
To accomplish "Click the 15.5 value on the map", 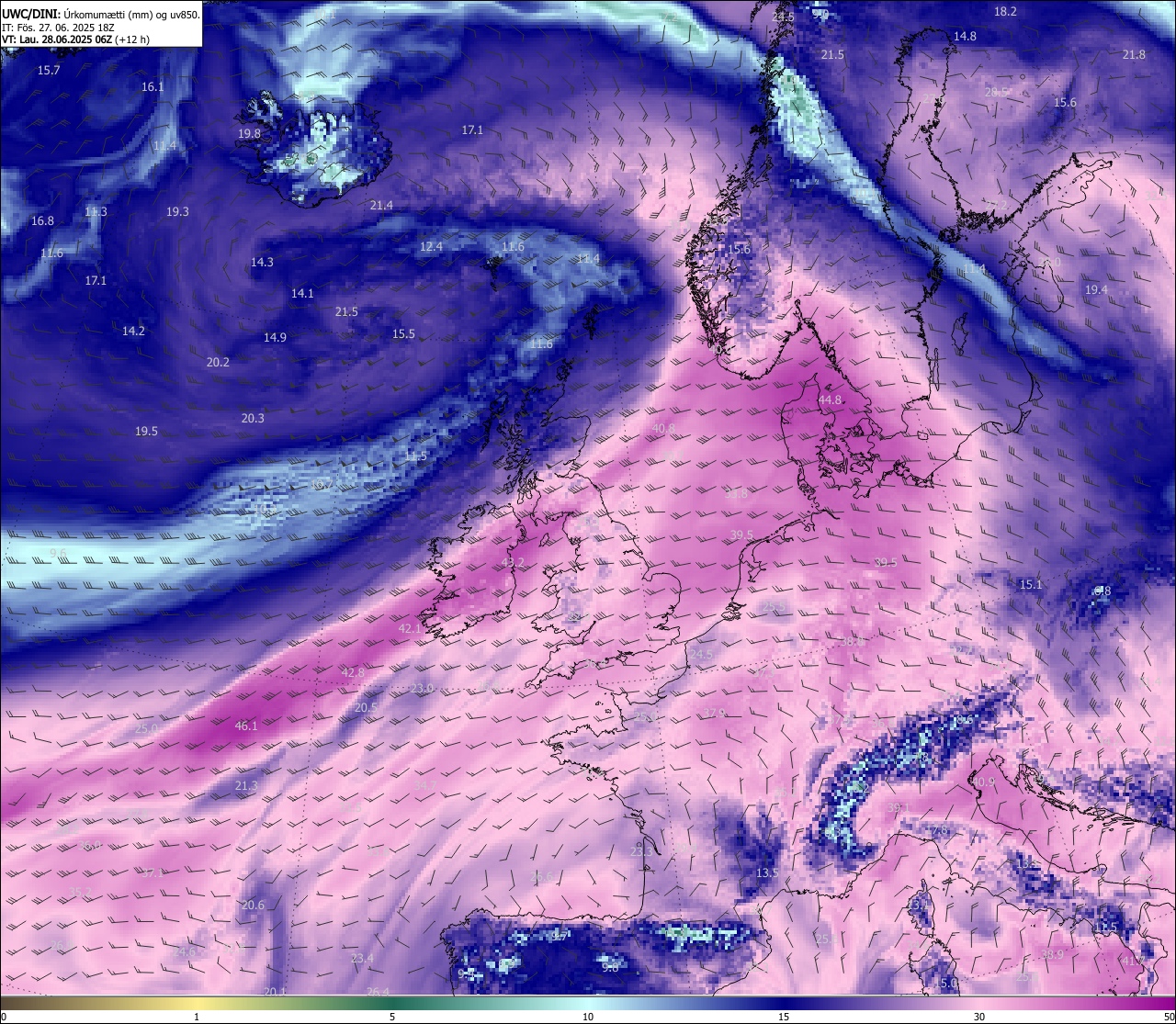I will pos(403,334).
